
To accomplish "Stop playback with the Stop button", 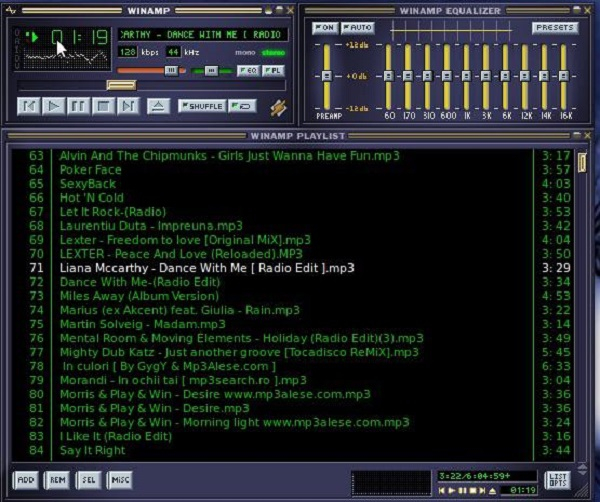I will pos(103,105).
